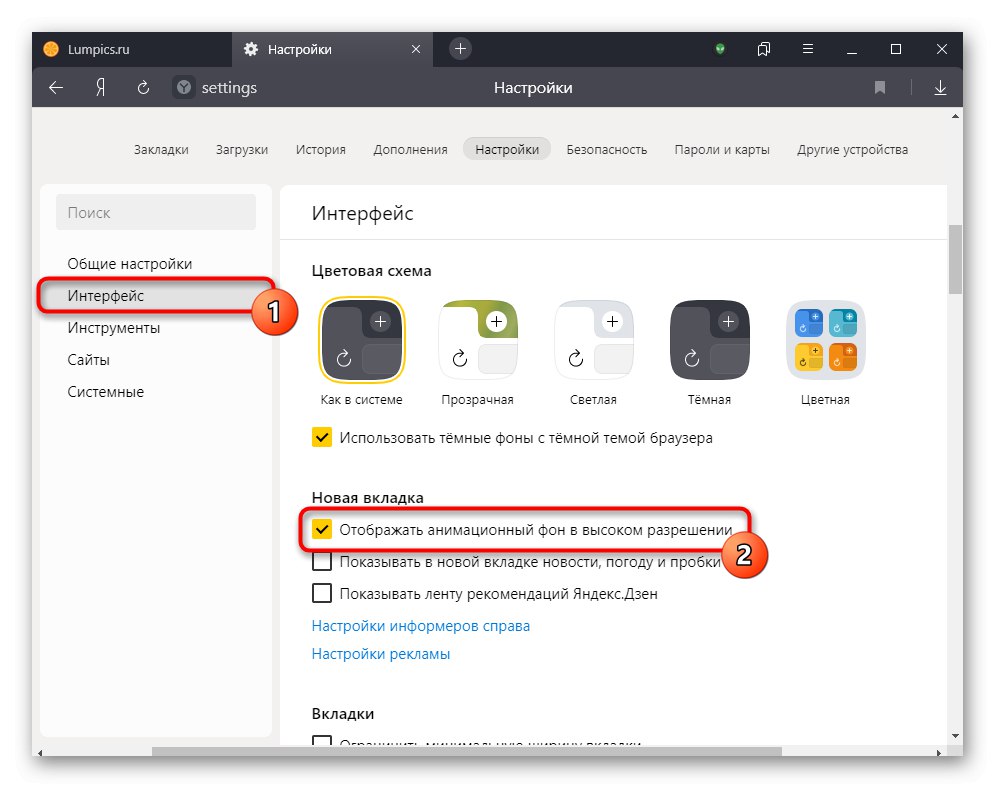Open the Пароли и карты section
Image resolution: width=995 pixels, height=788 pixels.
[722, 148]
